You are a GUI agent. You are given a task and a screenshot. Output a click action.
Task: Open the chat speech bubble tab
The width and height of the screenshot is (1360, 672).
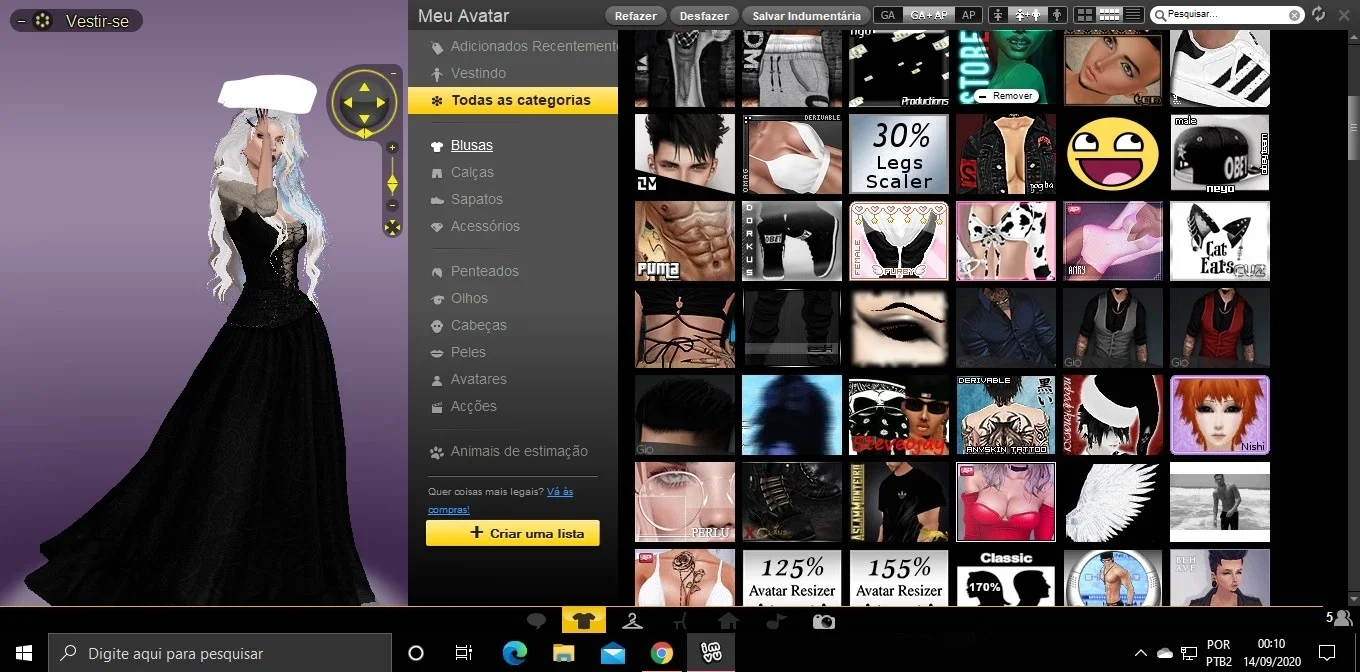tap(536, 621)
